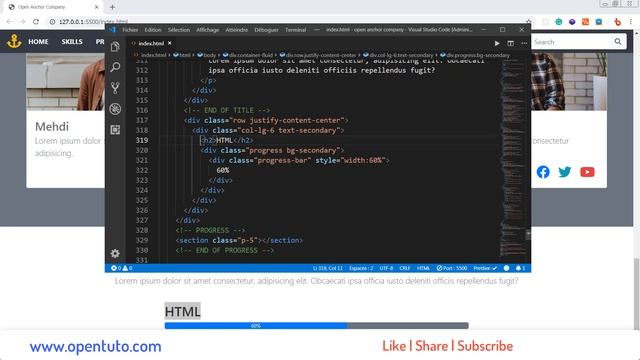
Task: Open a new Chrome tab with the plus button
Action: coord(112,7)
